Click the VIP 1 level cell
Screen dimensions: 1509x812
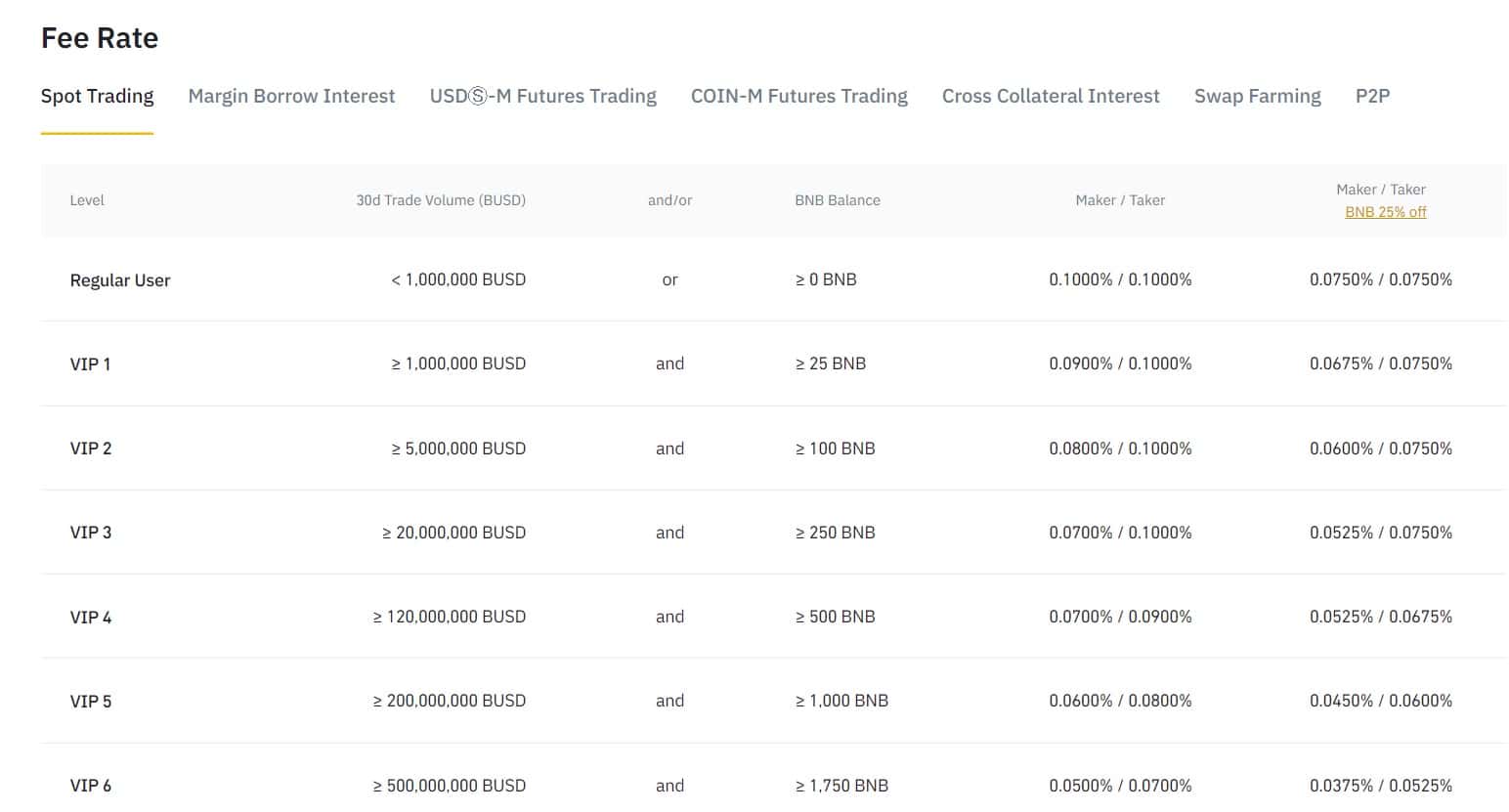[x=90, y=364]
